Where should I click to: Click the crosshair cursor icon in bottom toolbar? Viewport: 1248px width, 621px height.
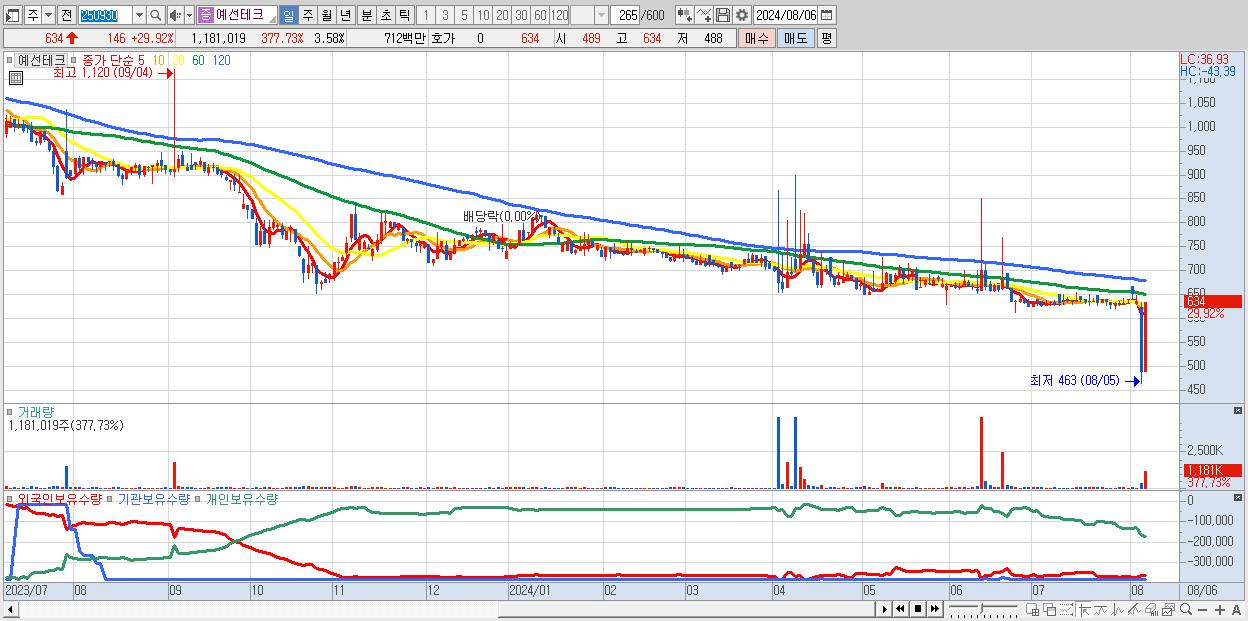click(x=1084, y=610)
